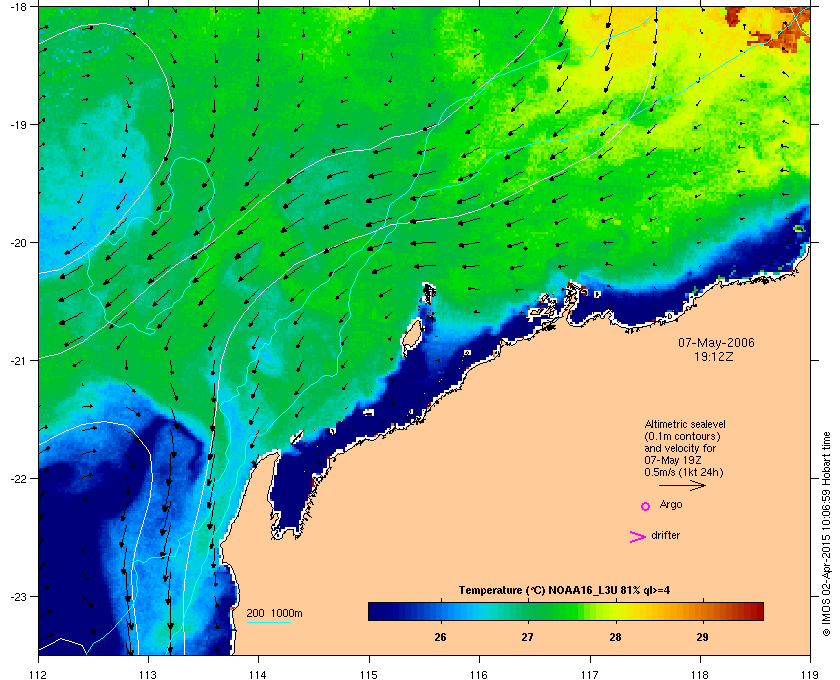
Task: Click the -19 latitude axis label
Action: (18, 124)
